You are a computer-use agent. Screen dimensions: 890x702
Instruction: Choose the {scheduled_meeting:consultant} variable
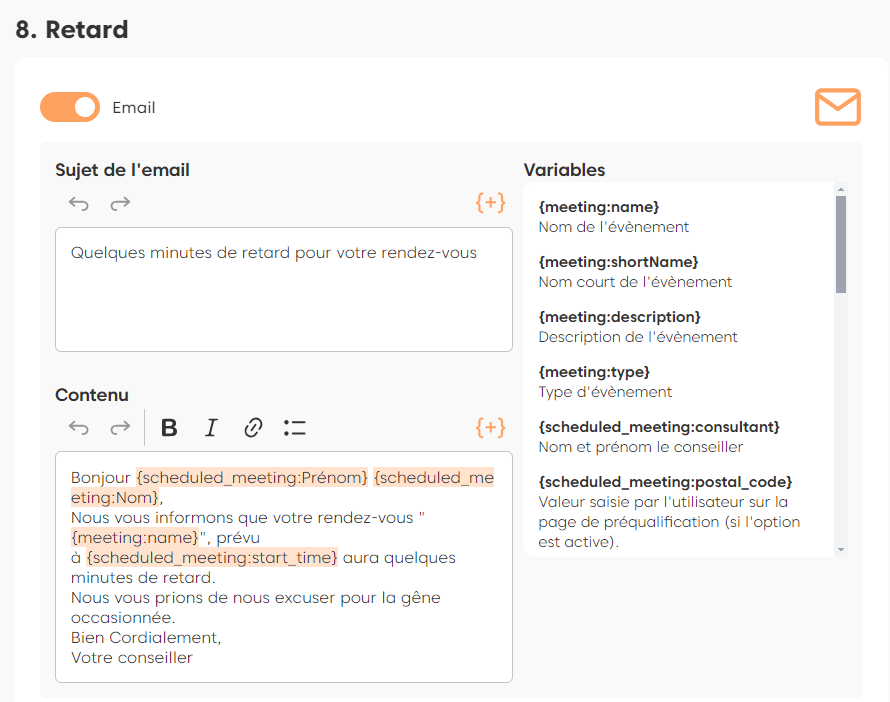click(x=659, y=427)
